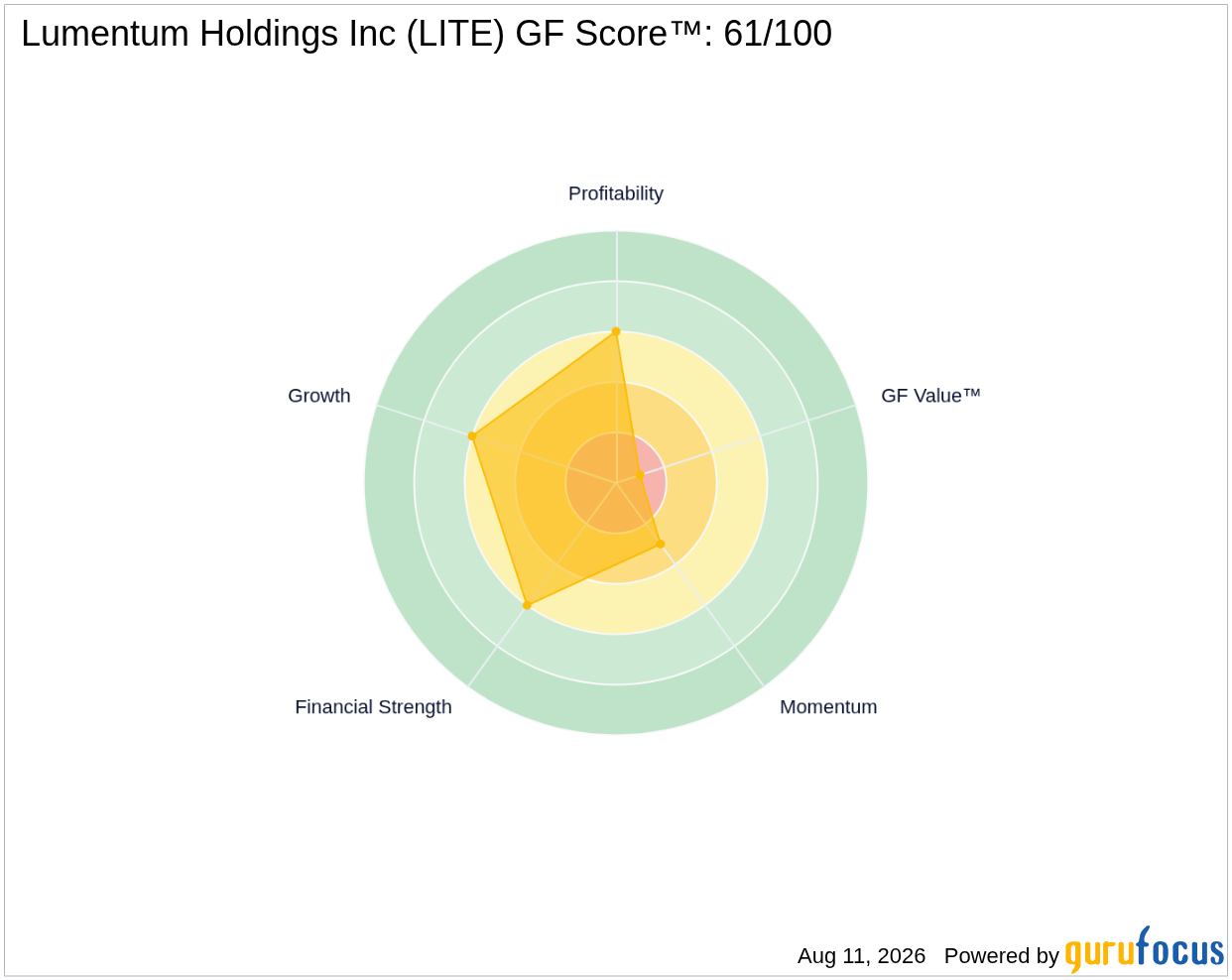Click the Profitability data point on radar
Image resolution: width=1232 pixels, height=980 pixels.
coord(616,331)
